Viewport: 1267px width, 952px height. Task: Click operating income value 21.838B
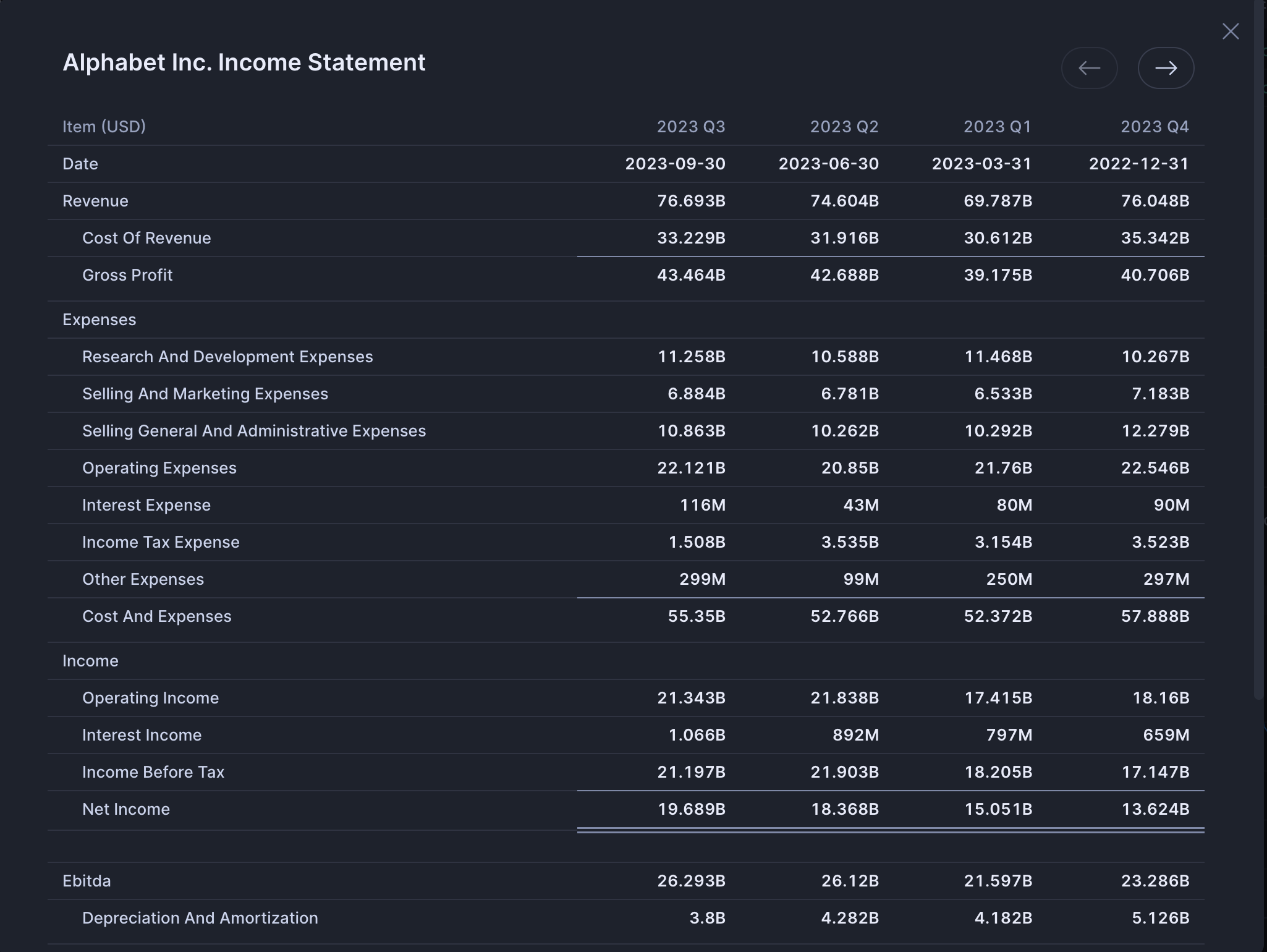coord(844,698)
